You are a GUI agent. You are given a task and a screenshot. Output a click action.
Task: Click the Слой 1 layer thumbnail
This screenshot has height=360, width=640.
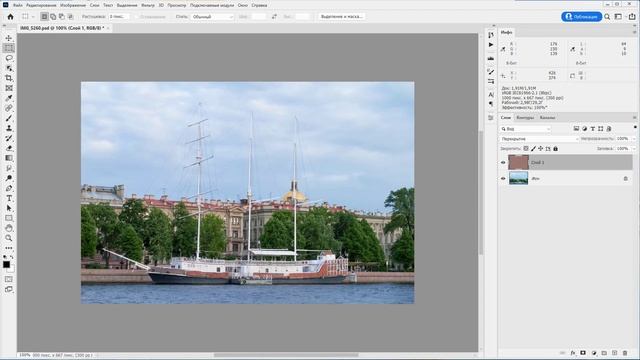(518, 162)
